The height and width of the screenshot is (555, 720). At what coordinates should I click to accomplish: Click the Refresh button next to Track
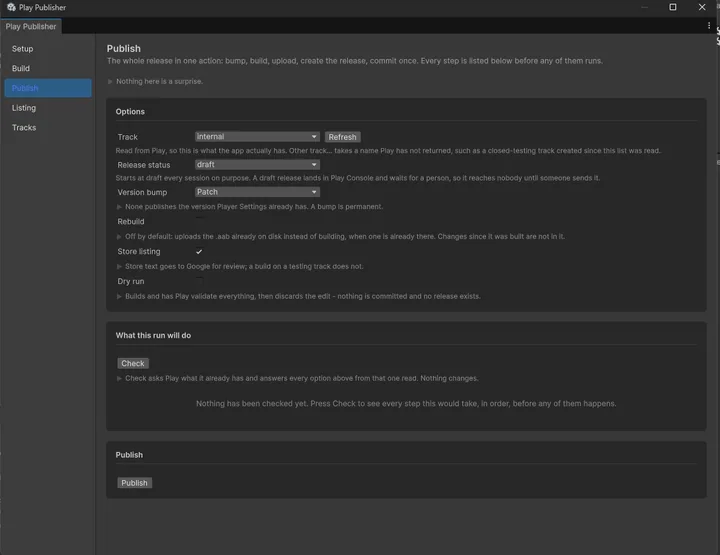[x=343, y=137]
